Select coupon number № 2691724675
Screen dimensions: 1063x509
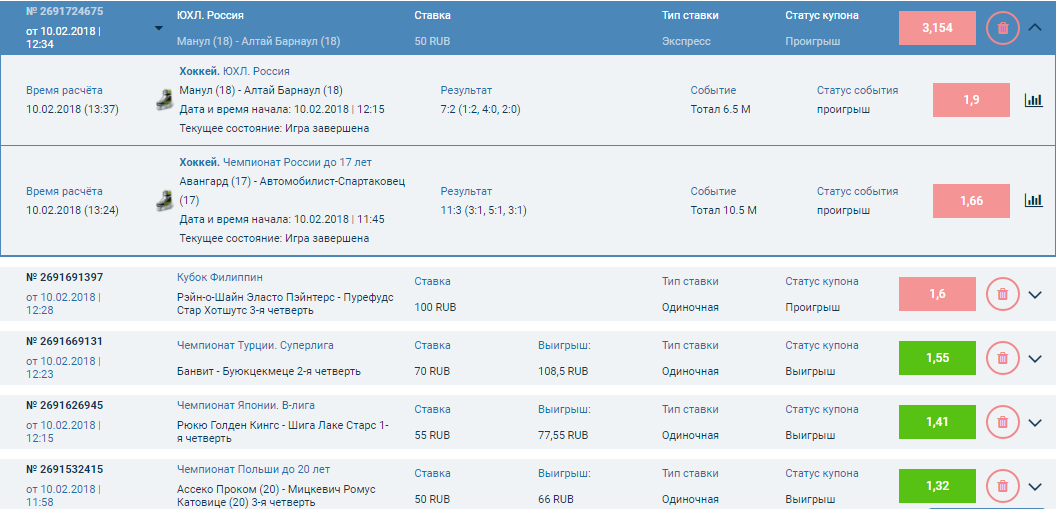click(64, 12)
